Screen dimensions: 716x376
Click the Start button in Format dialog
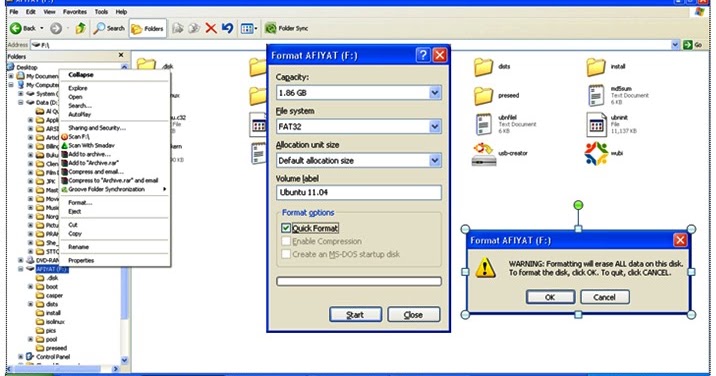point(355,314)
